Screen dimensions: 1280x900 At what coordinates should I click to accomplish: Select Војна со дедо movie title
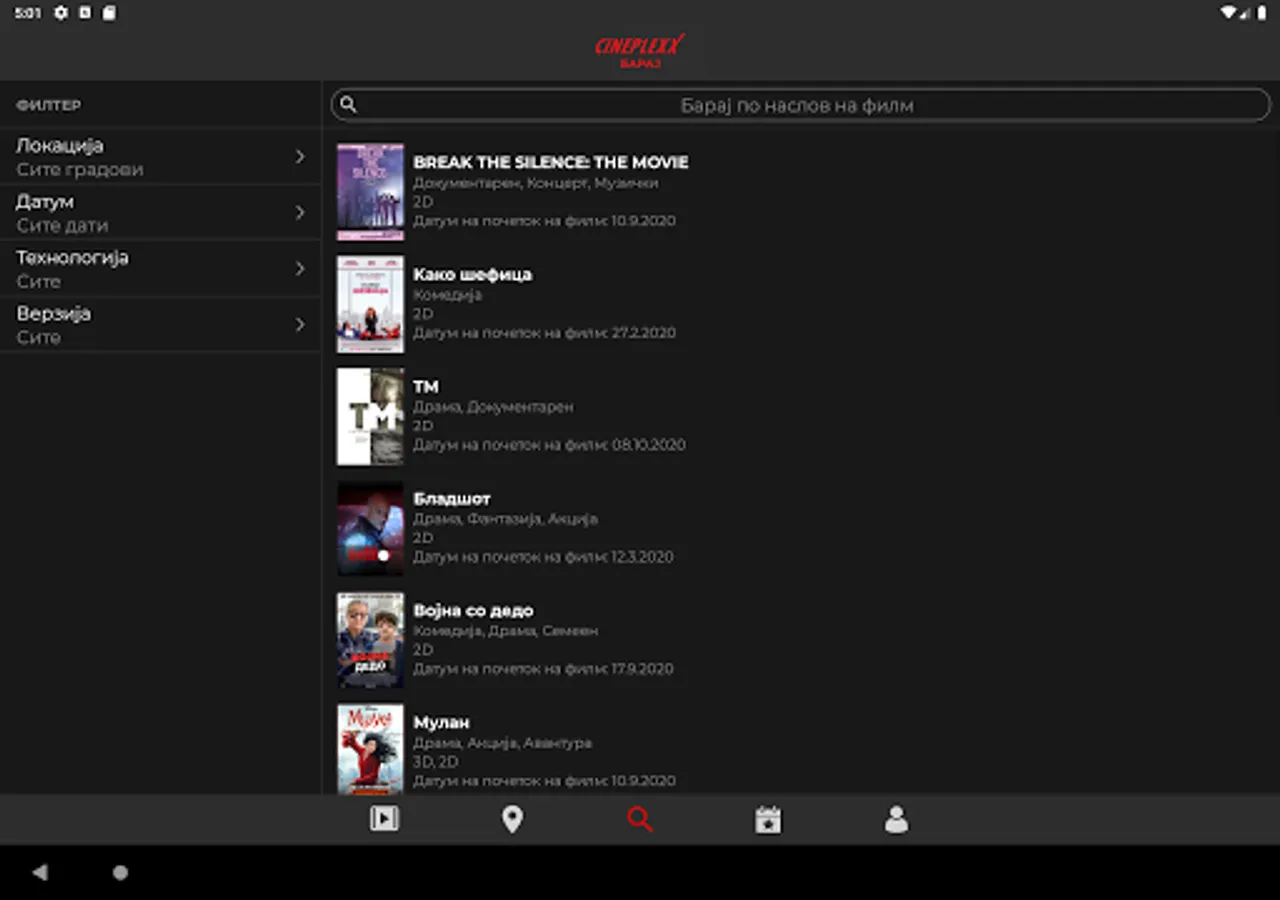coord(473,610)
